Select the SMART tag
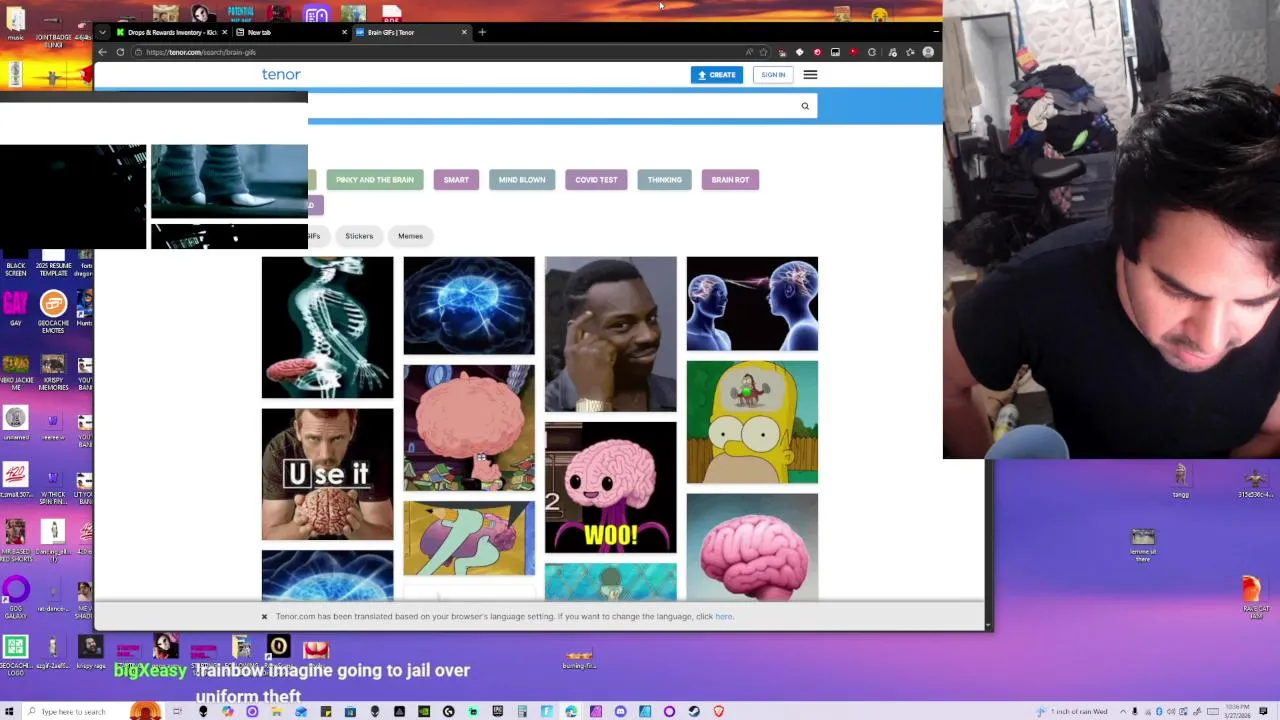 (456, 180)
